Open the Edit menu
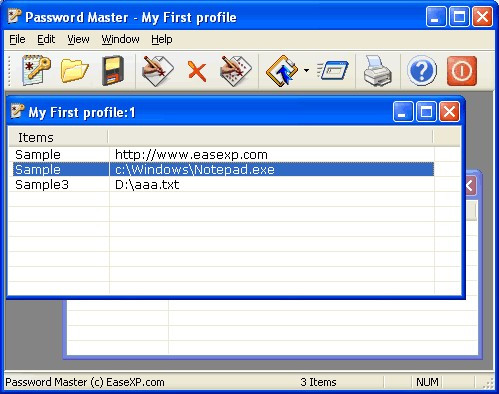Screen dimensions: 499x394 [46, 39]
